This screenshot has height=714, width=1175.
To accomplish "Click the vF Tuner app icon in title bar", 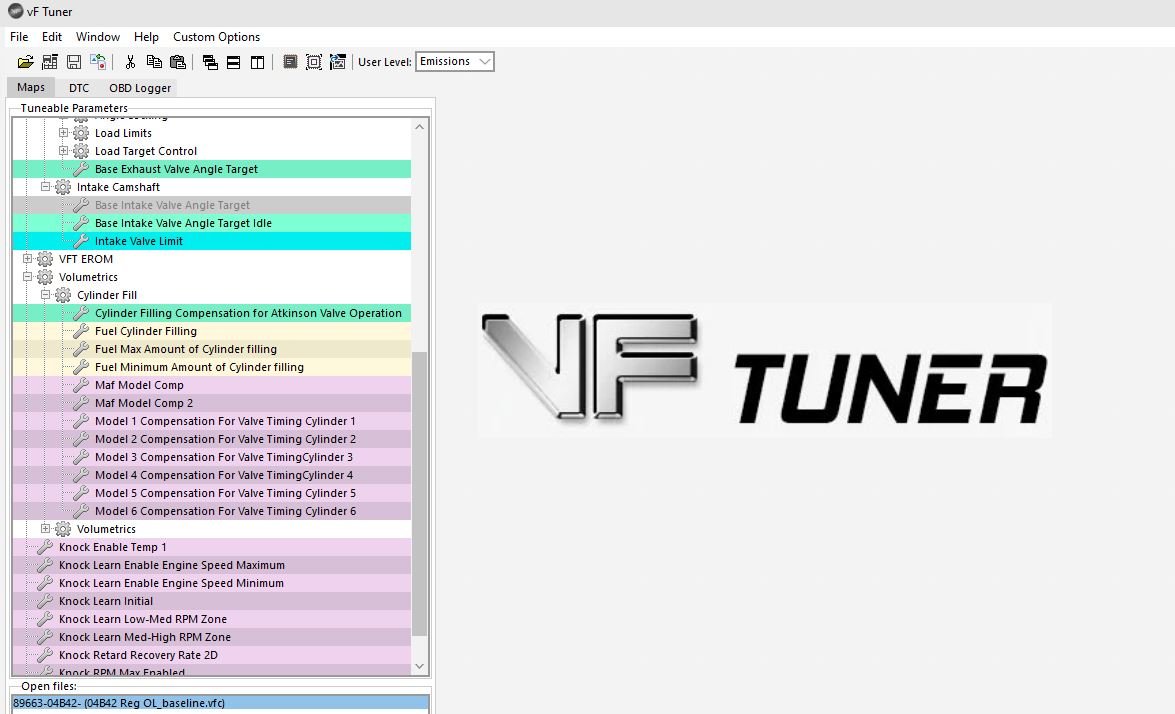I will pyautogui.click(x=15, y=11).
